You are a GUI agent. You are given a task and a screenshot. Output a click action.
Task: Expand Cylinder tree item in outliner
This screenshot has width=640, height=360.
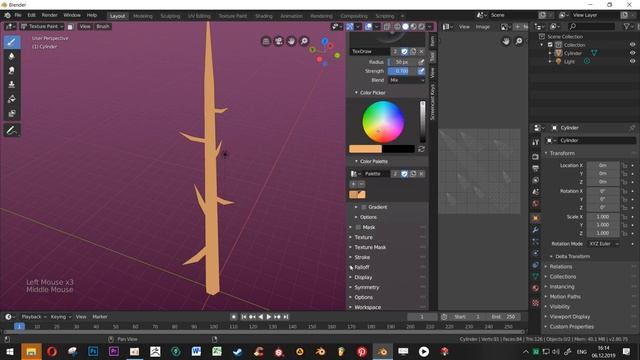[550, 53]
